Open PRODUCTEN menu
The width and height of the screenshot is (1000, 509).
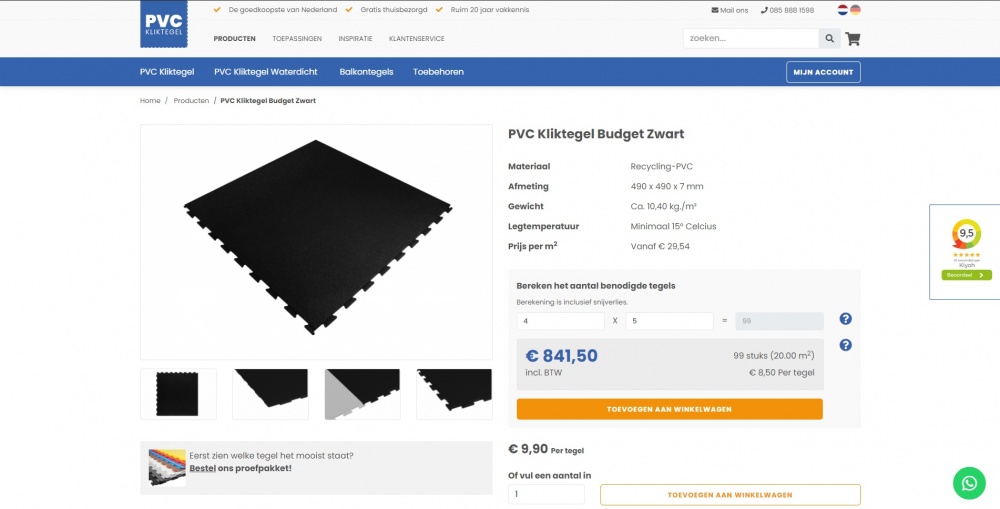click(x=234, y=39)
